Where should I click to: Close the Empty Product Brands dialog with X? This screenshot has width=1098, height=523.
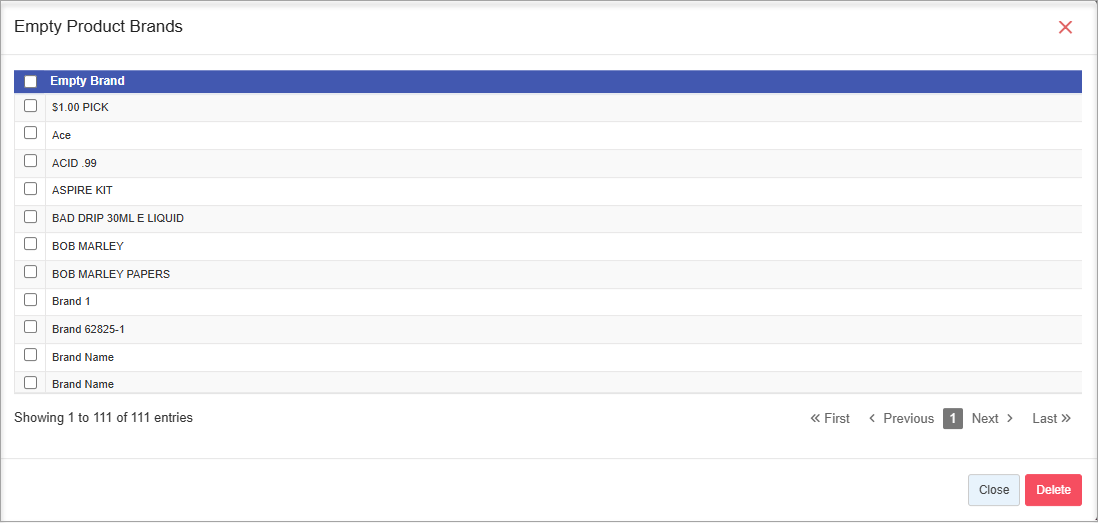click(x=1065, y=28)
